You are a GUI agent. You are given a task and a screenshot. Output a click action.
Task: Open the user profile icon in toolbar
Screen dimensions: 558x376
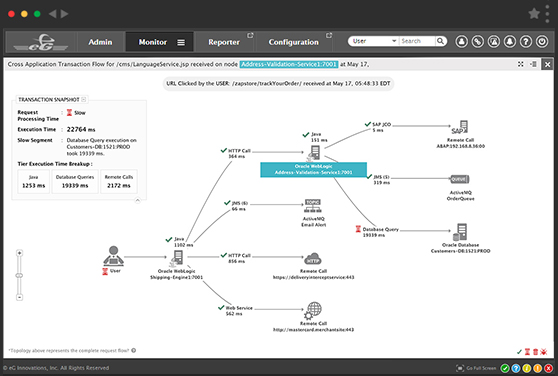(462, 42)
